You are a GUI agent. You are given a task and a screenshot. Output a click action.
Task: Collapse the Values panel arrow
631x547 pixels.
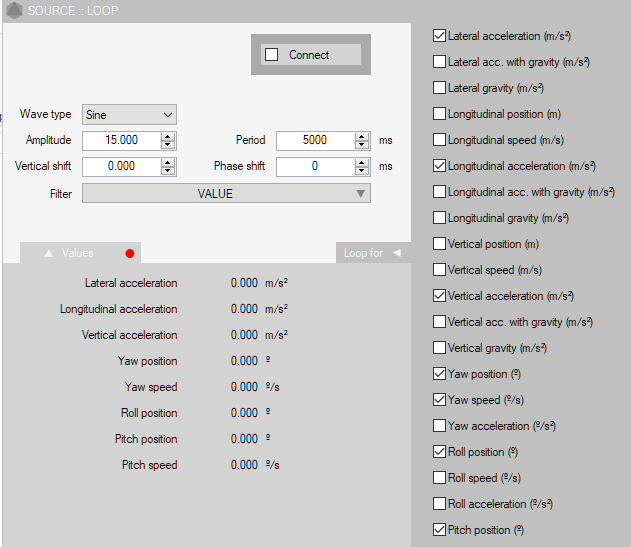(48, 254)
